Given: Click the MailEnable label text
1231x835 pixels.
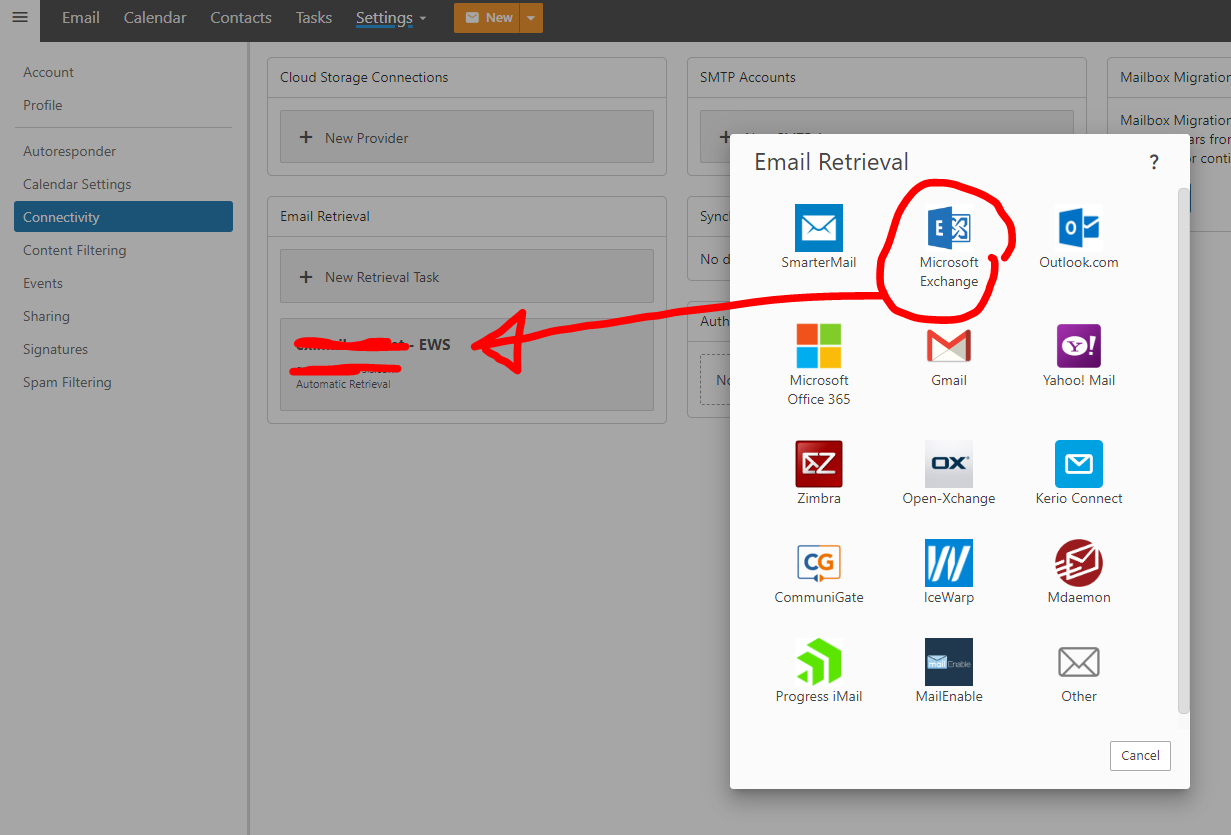Looking at the screenshot, I should coord(949,697).
